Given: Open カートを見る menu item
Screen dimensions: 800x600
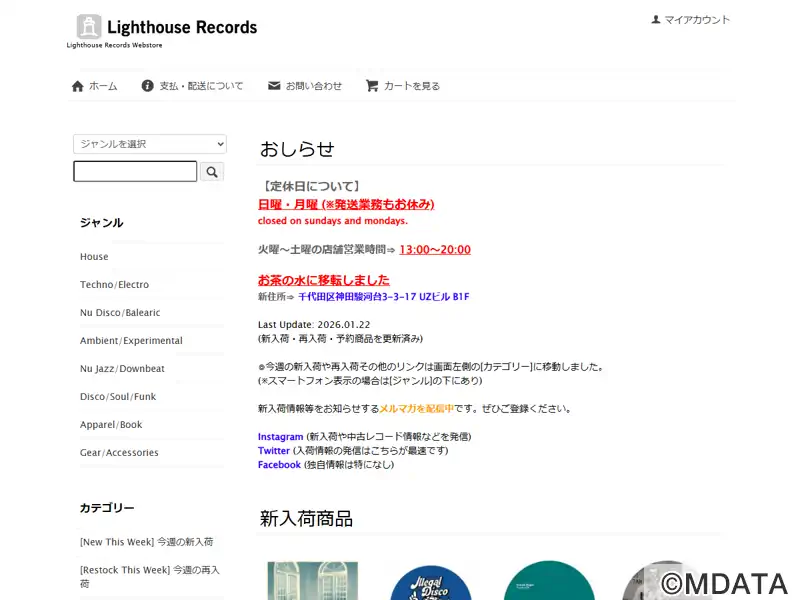Looking at the screenshot, I should (412, 86).
